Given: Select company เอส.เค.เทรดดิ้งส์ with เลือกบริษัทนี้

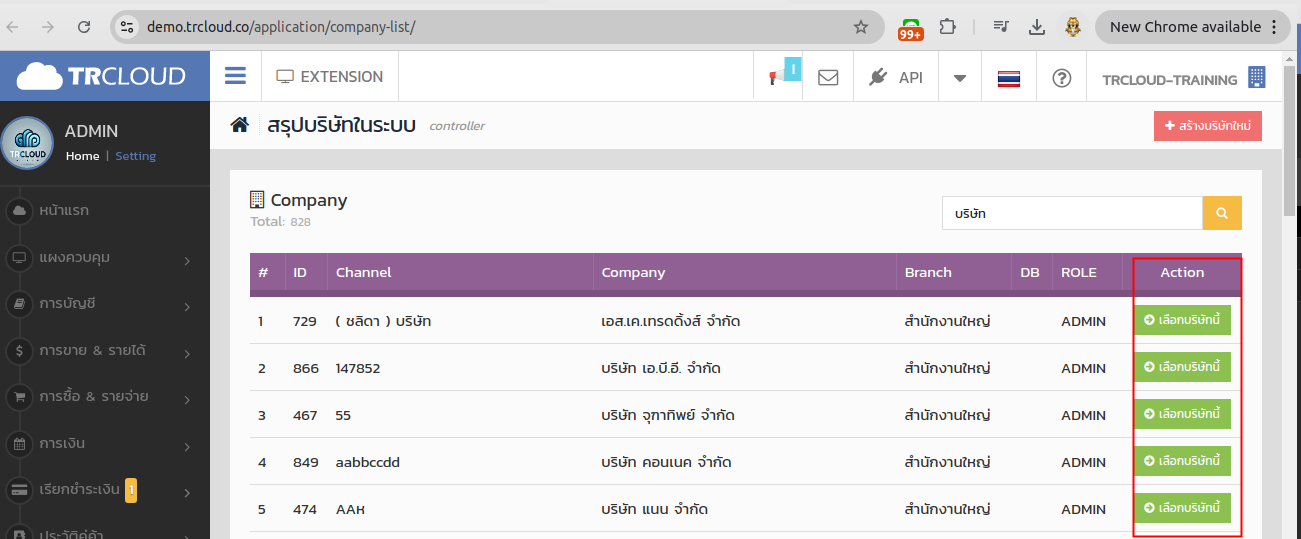Looking at the screenshot, I should click(1182, 320).
